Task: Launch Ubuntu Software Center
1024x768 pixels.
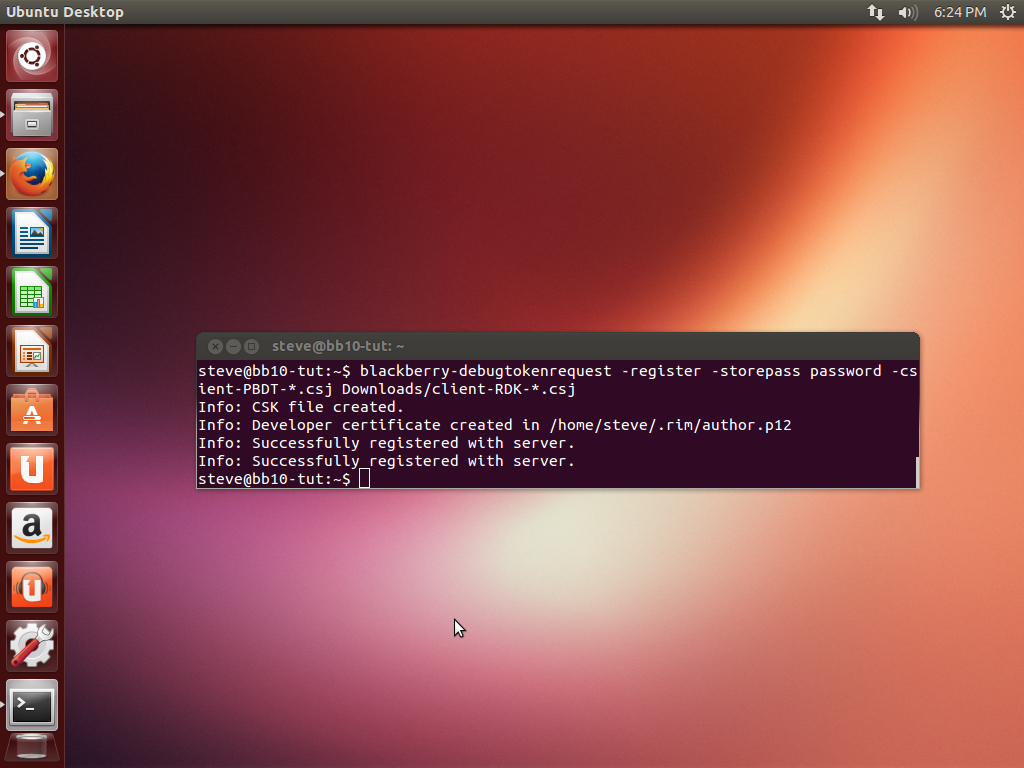Action: click(32, 410)
